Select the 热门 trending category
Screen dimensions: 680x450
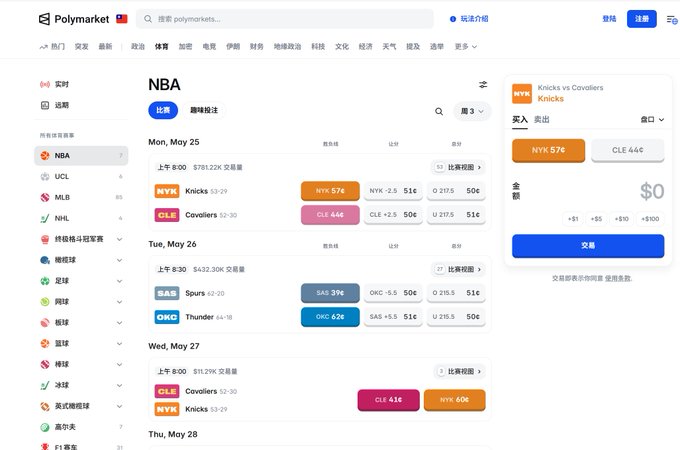click(52, 46)
